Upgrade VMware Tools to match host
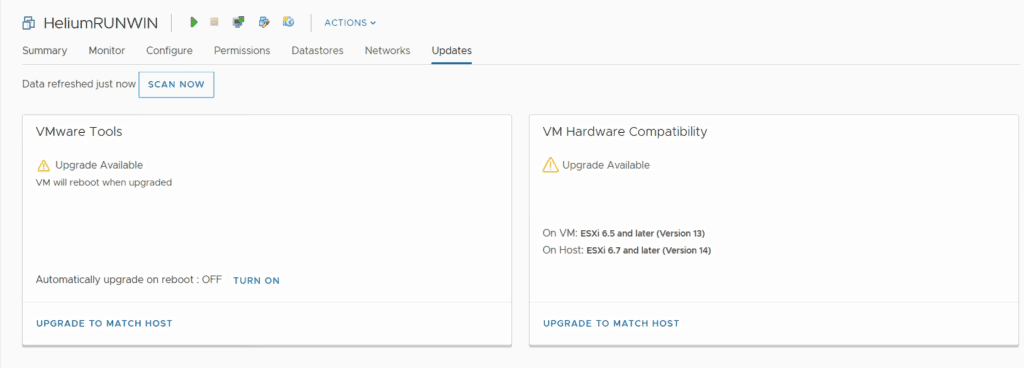The height and width of the screenshot is (368, 1024). pyautogui.click(x=104, y=323)
